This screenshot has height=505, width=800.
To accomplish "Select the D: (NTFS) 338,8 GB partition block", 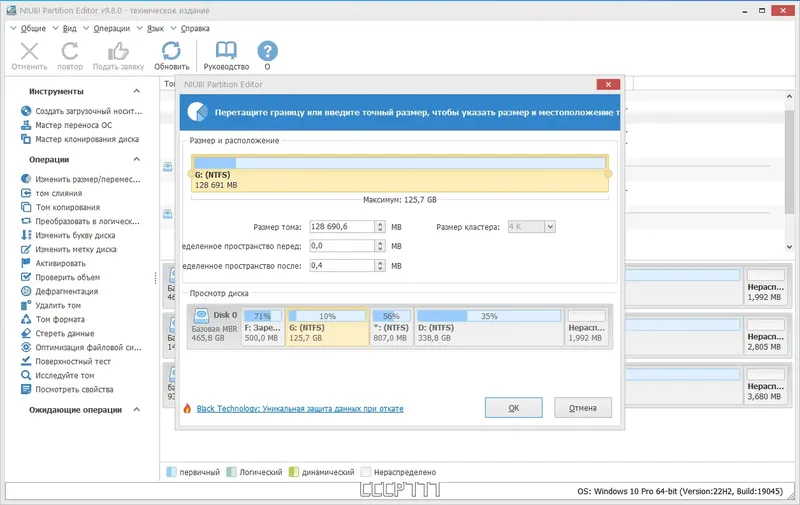I will (489, 326).
